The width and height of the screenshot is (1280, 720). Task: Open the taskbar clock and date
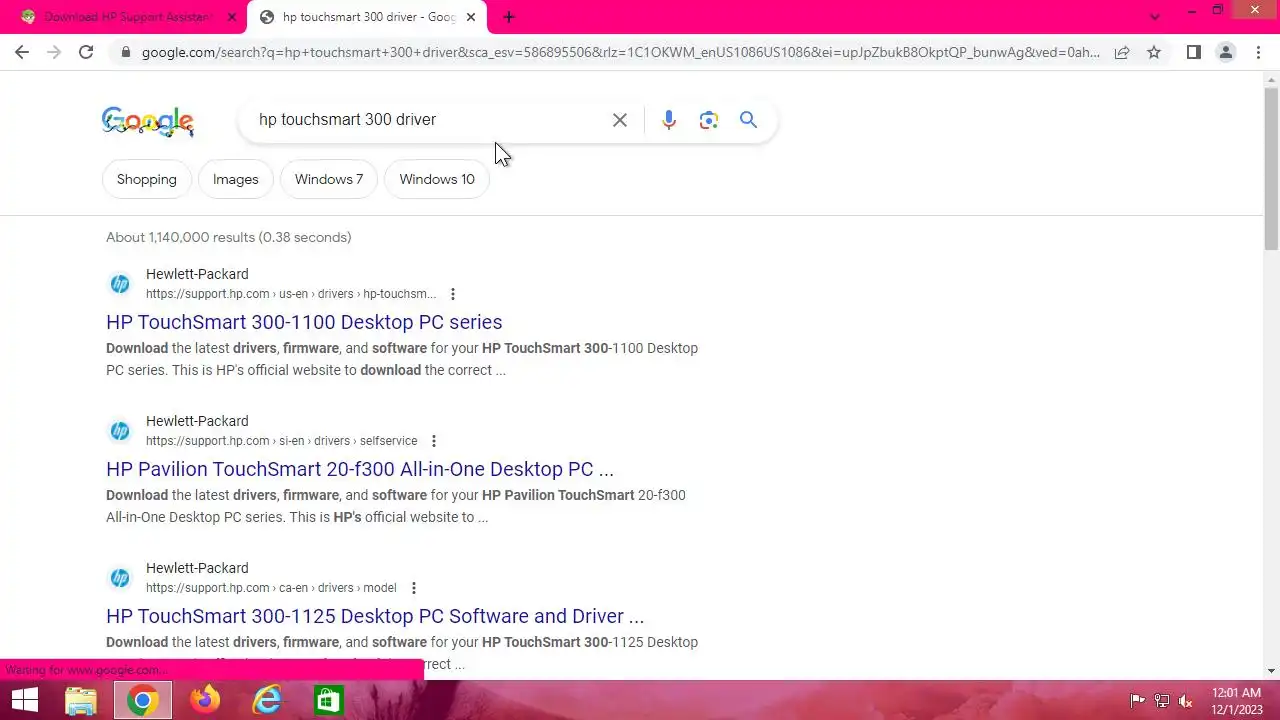tap(1237, 700)
